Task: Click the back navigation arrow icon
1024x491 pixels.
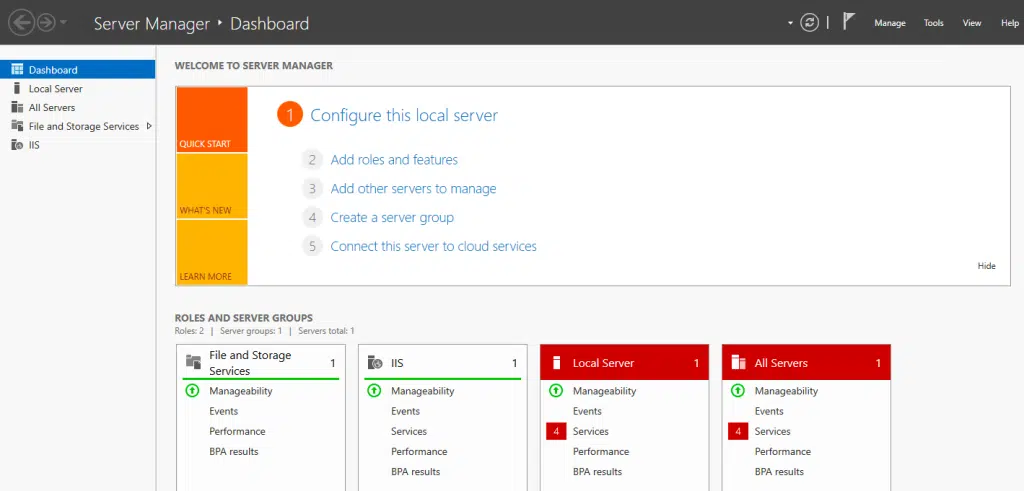Action: tap(21, 22)
